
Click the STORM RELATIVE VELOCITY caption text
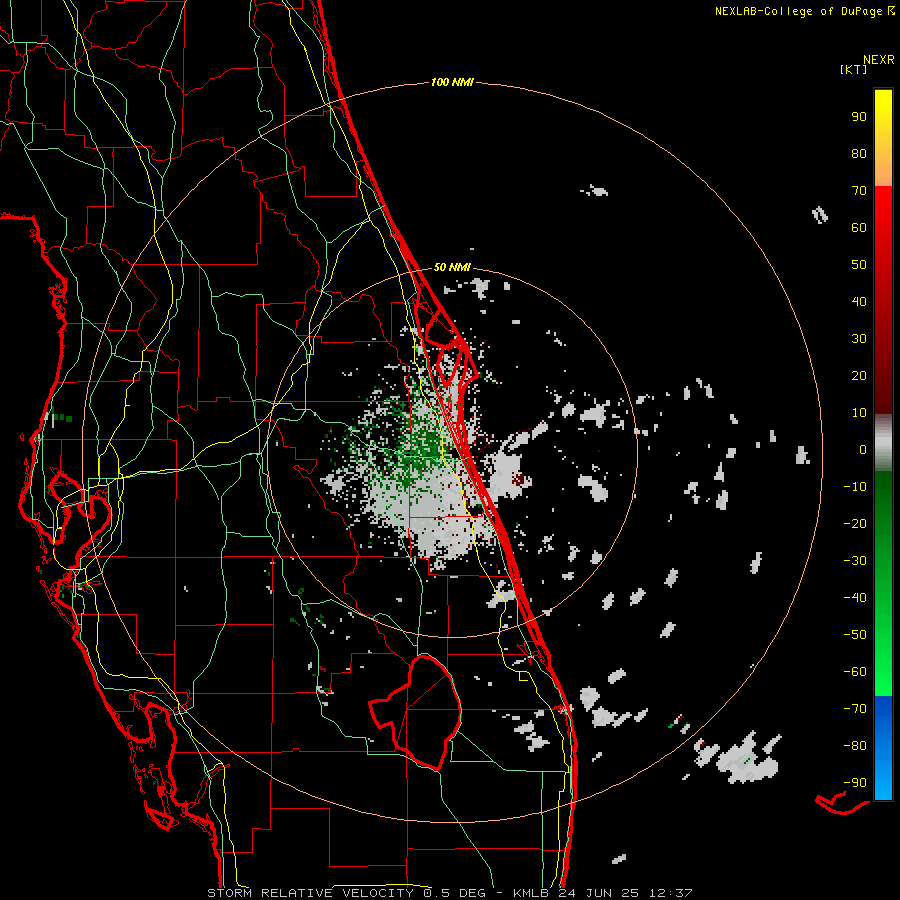coord(310,893)
